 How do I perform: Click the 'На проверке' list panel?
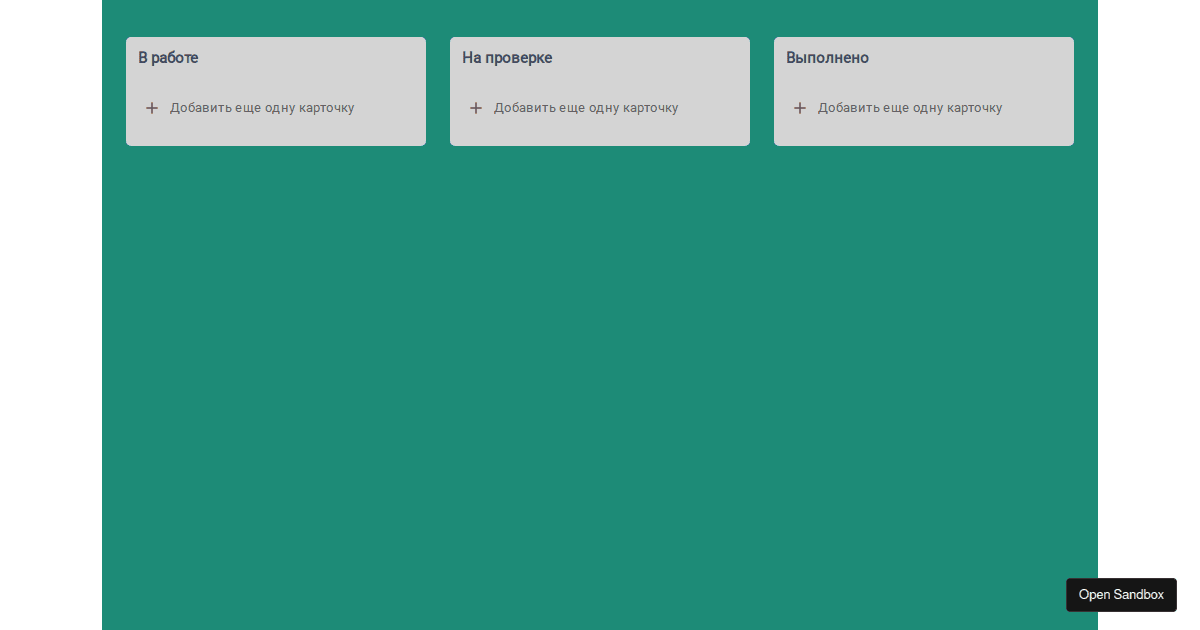tap(599, 90)
